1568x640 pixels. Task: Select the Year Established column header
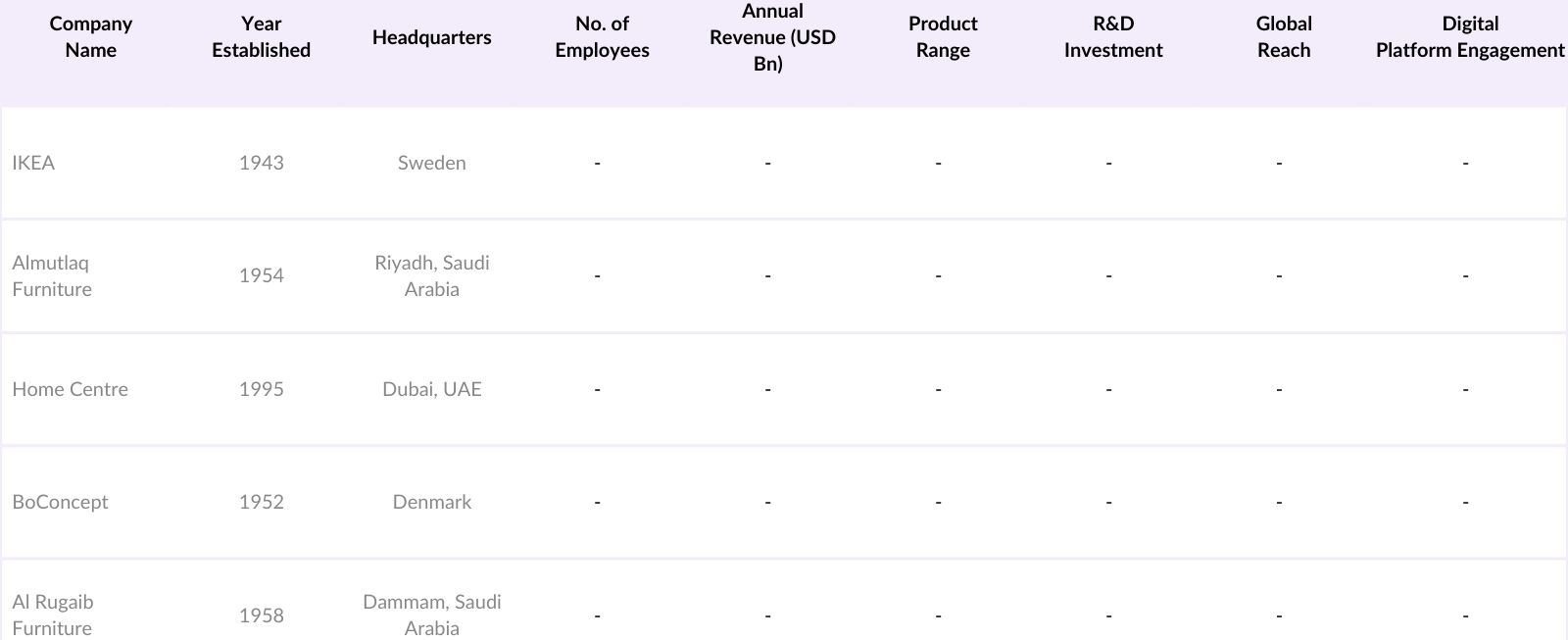(x=261, y=37)
